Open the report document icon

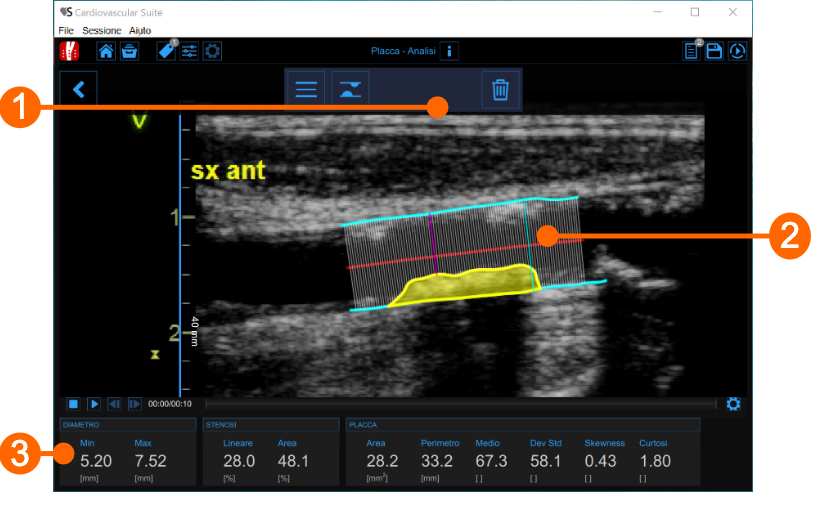click(692, 52)
